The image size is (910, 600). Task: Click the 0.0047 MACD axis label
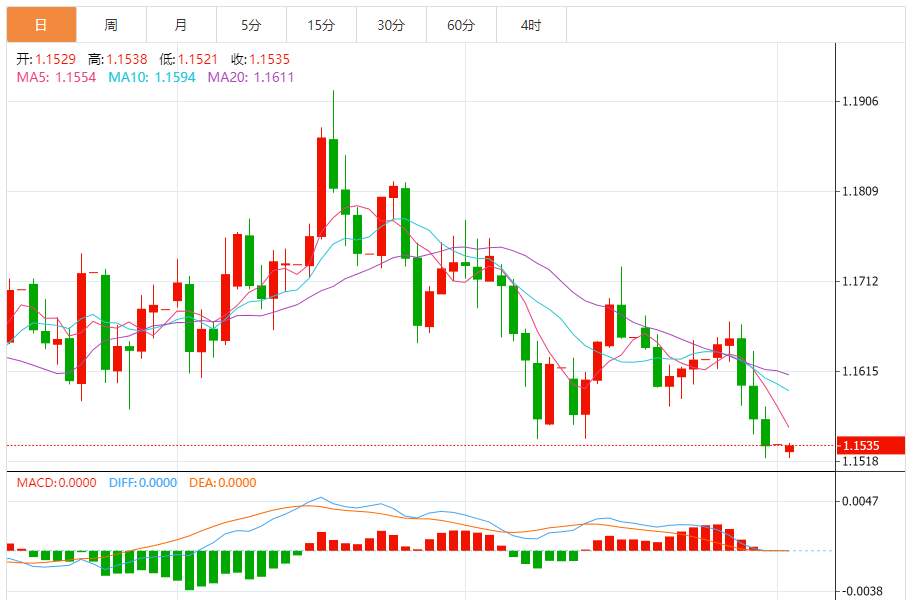(861, 502)
